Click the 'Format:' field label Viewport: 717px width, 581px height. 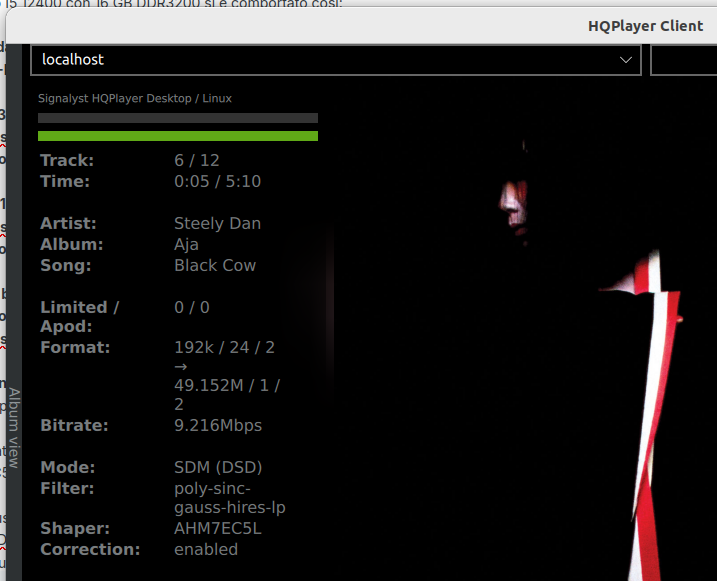[75, 347]
